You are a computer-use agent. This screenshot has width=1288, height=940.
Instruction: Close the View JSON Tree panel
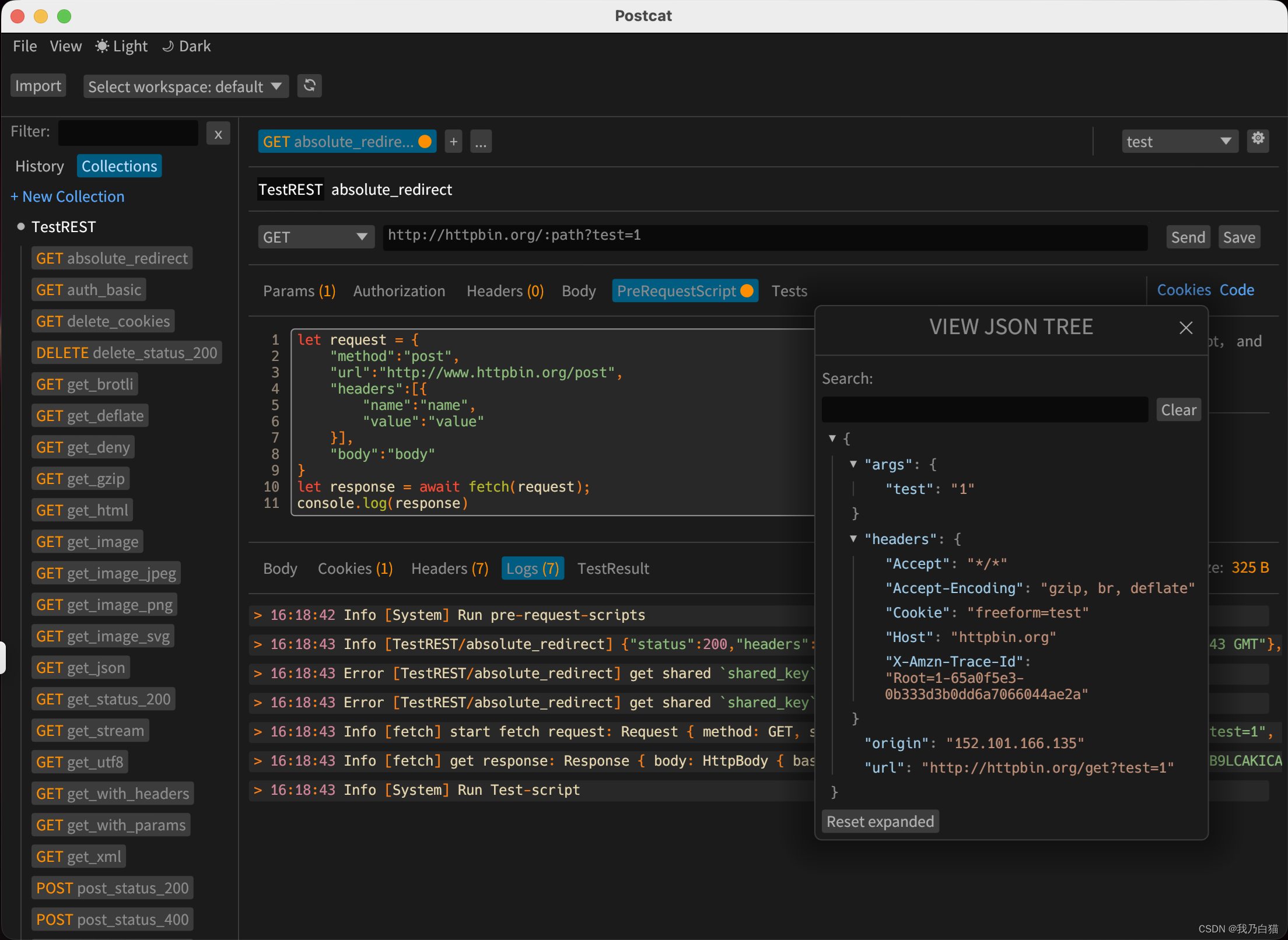click(1185, 328)
